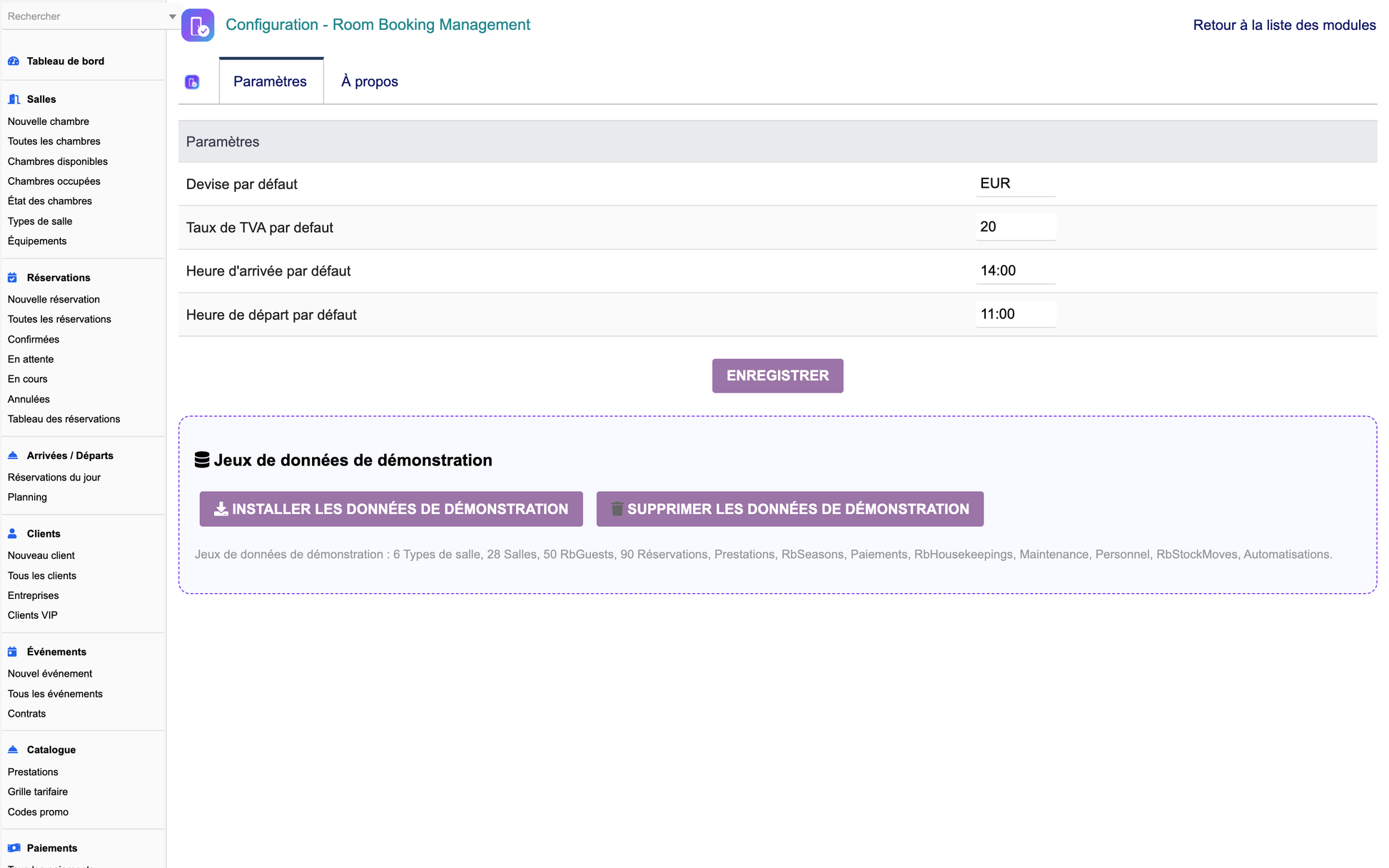Click the Arrivées / Départs bell icon
Screen dimensions: 1389x868
tap(13, 455)
